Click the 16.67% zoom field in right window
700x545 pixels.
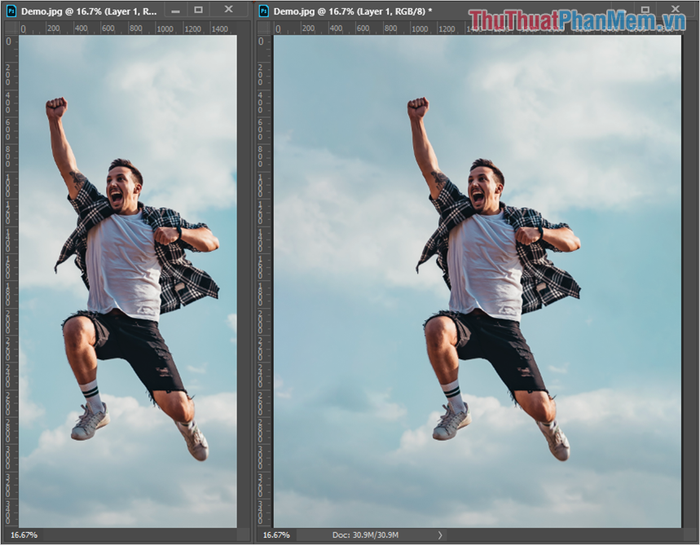click(x=276, y=535)
